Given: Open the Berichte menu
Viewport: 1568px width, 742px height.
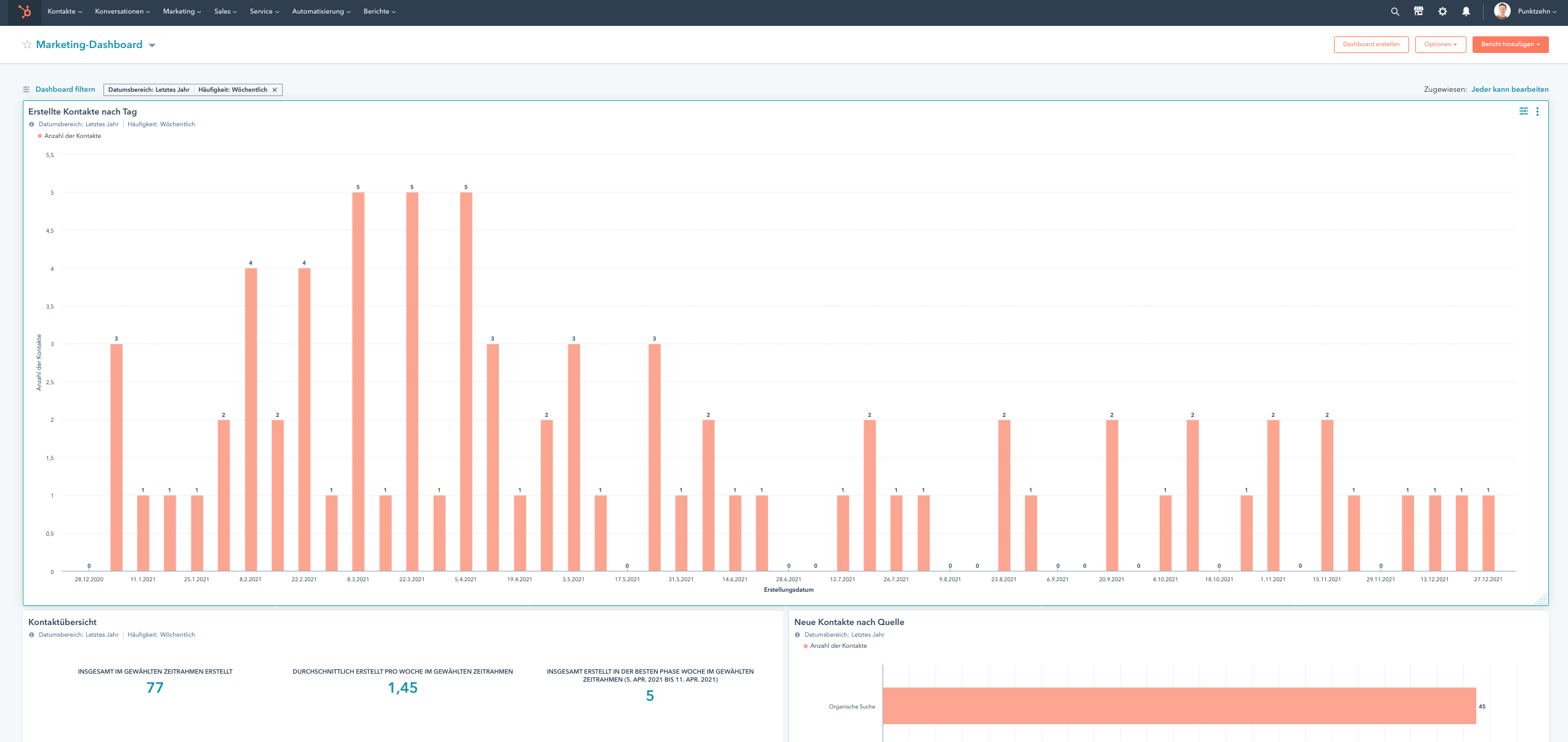Looking at the screenshot, I should [x=380, y=11].
